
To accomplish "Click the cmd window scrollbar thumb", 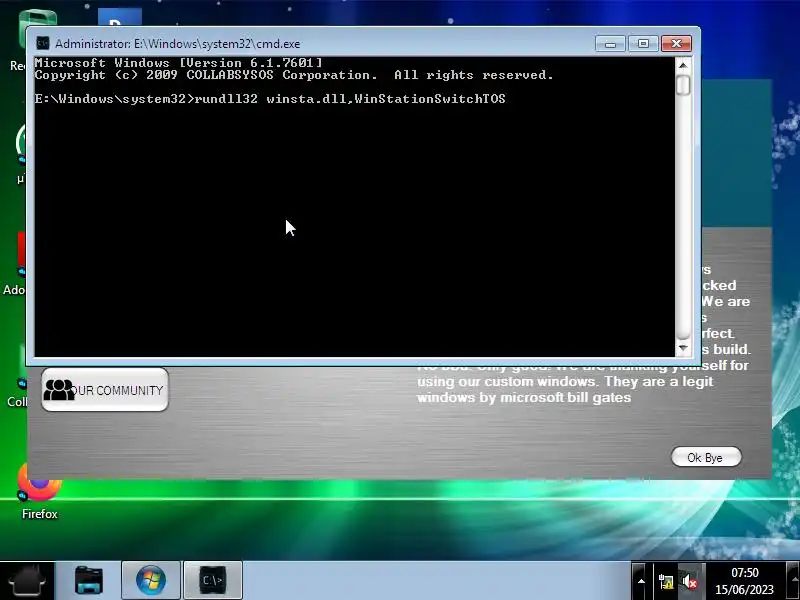I will click(683, 85).
